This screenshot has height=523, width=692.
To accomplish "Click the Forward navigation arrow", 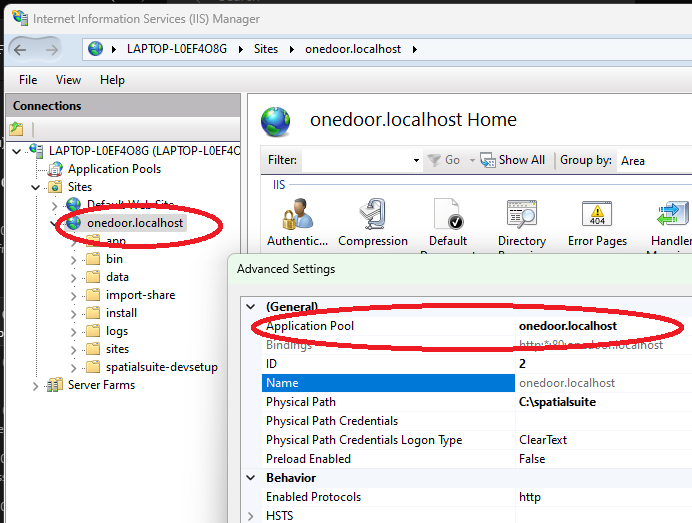I will click(x=52, y=49).
